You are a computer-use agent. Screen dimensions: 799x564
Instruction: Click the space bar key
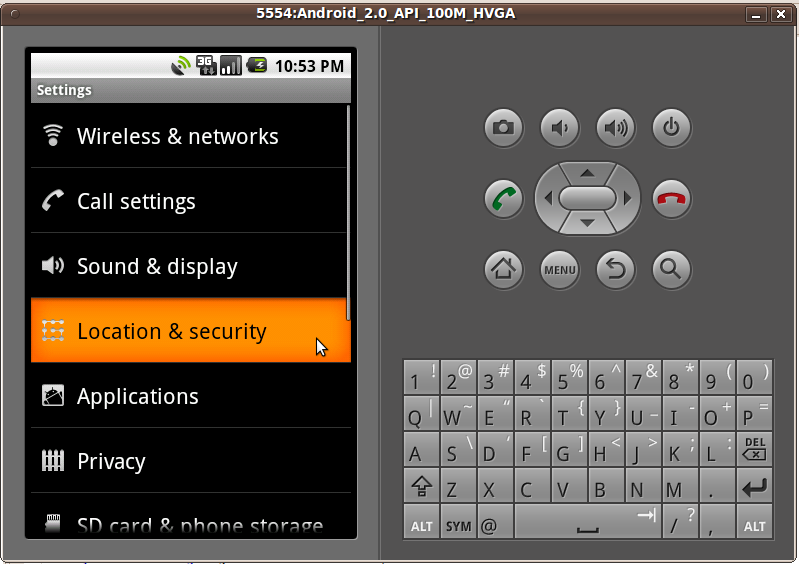(588, 522)
